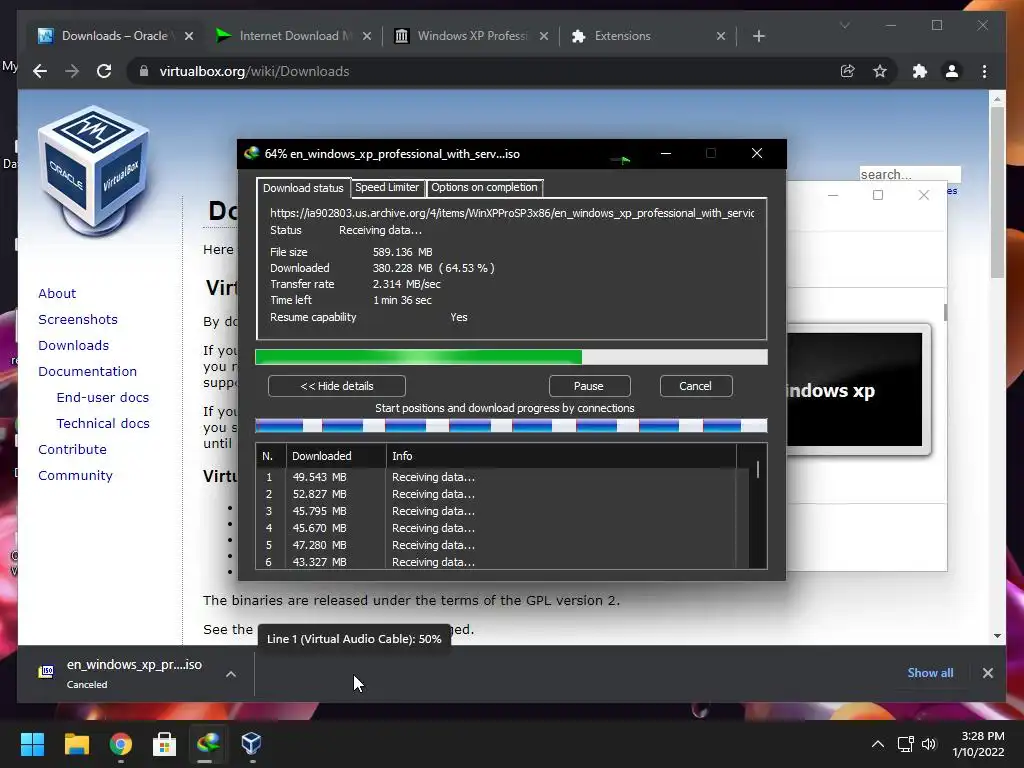Click the virtualbox.org address bar
The image size is (1024, 768).
pyautogui.click(x=483, y=71)
